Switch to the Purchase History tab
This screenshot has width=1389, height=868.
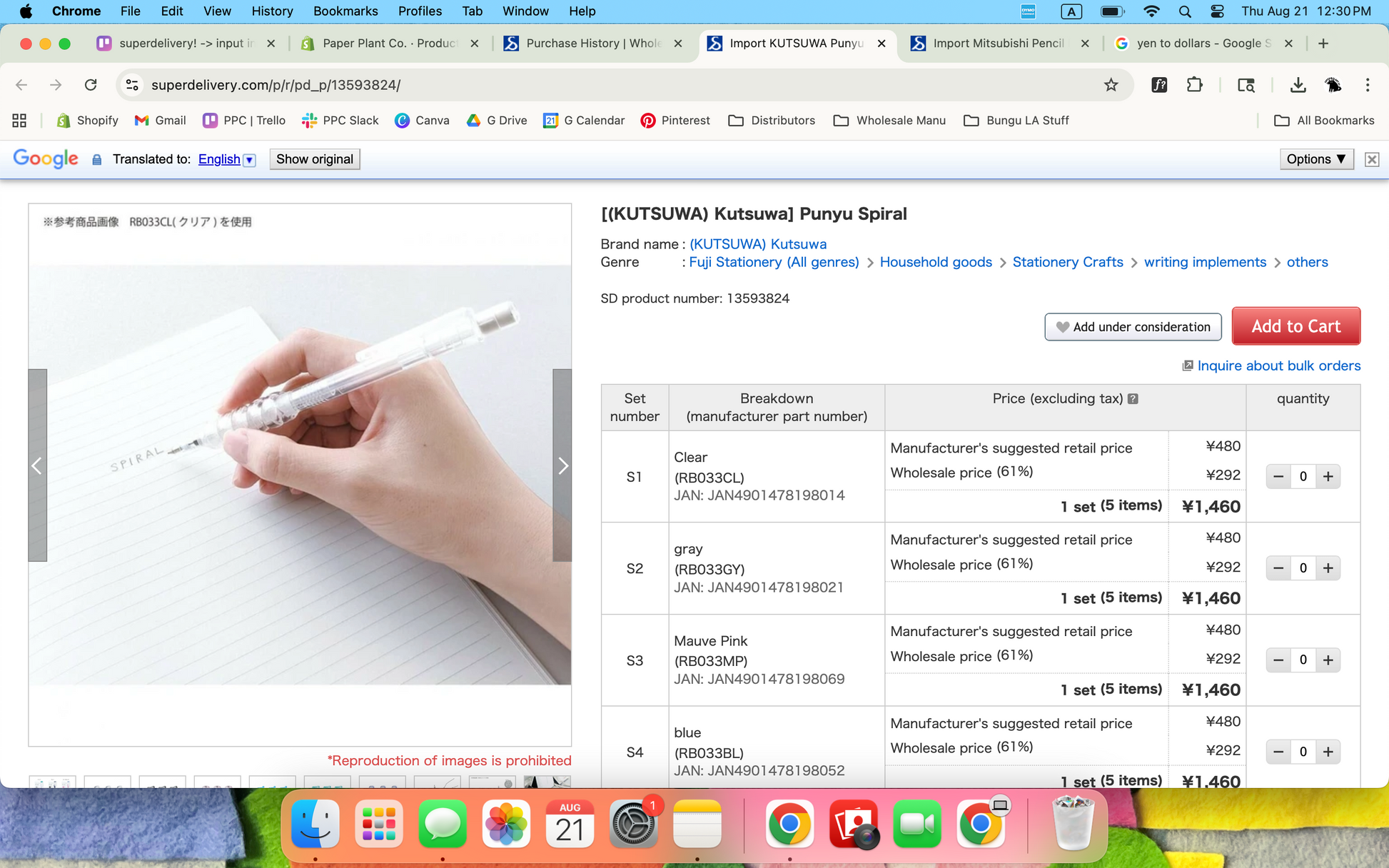pos(592,44)
